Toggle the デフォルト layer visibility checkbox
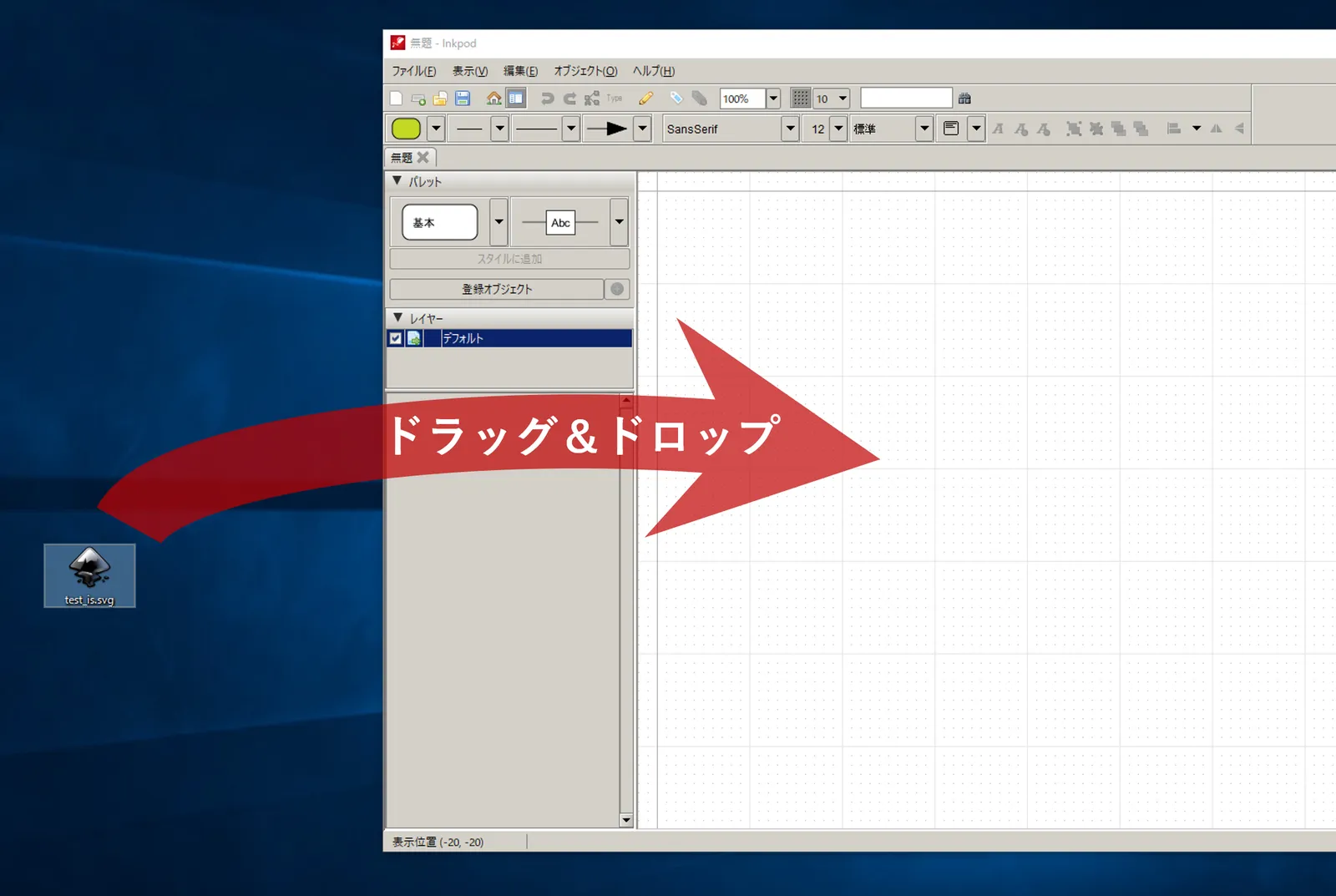 pos(396,338)
